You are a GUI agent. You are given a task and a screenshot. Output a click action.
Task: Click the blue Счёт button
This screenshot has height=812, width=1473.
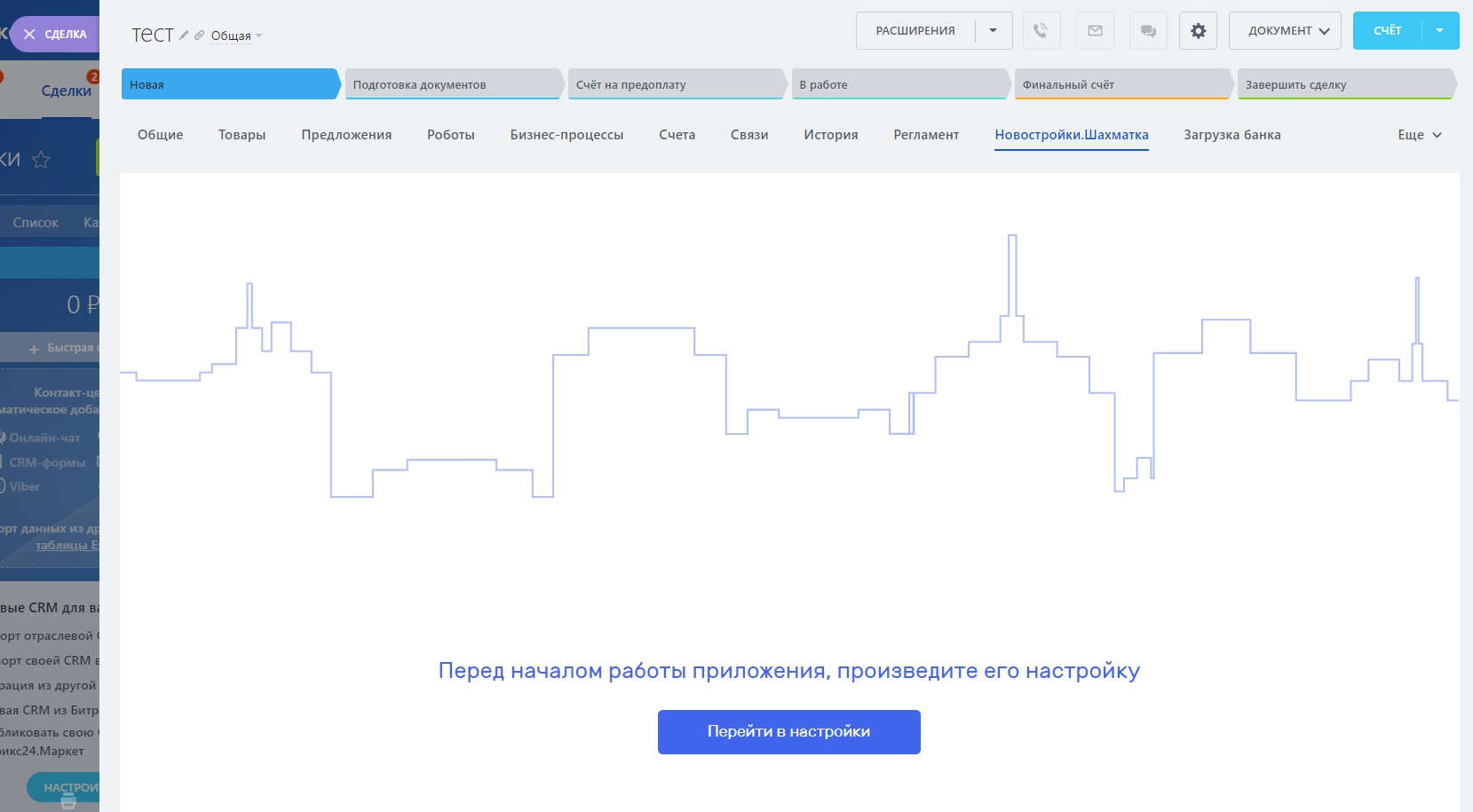point(1387,31)
